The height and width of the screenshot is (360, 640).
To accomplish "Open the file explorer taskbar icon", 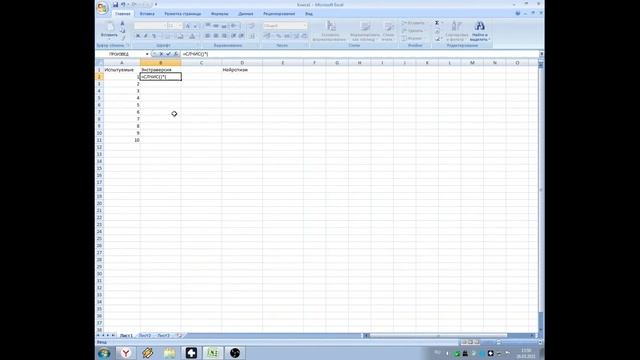I will tap(169, 353).
